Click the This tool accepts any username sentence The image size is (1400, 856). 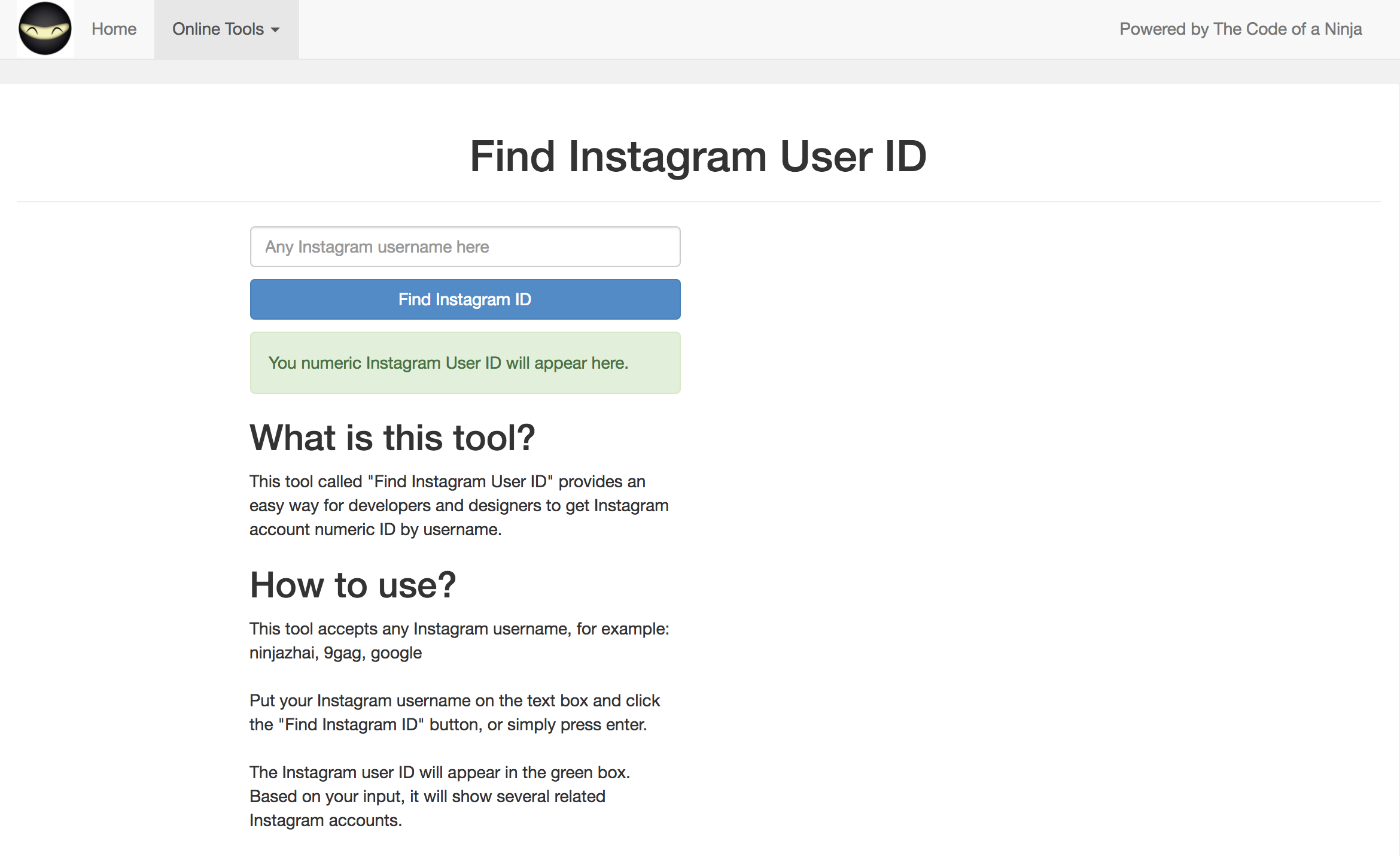[x=459, y=629]
